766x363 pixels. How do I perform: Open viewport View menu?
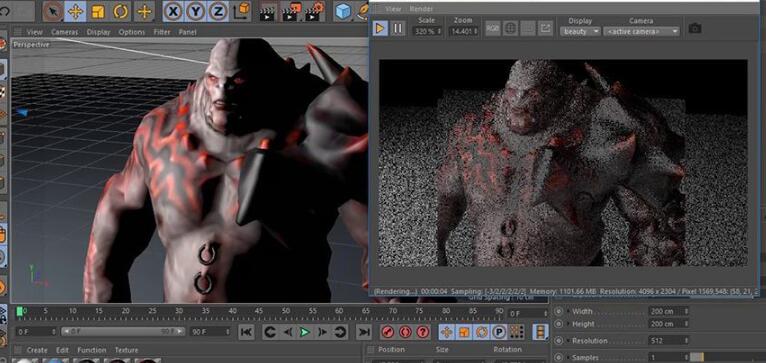click(x=35, y=32)
